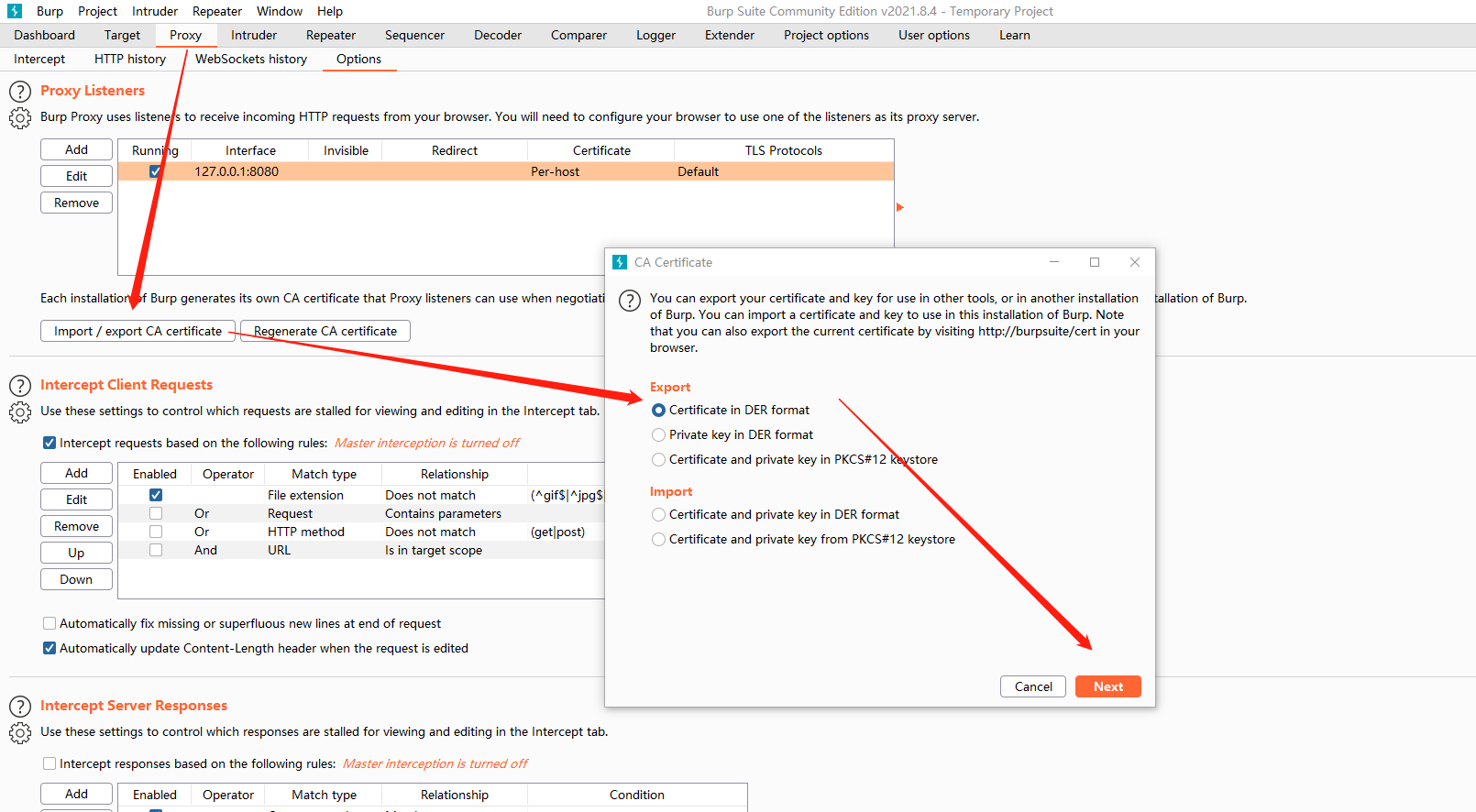Switch to the Target tab
The height and width of the screenshot is (812, 1476).
click(122, 35)
